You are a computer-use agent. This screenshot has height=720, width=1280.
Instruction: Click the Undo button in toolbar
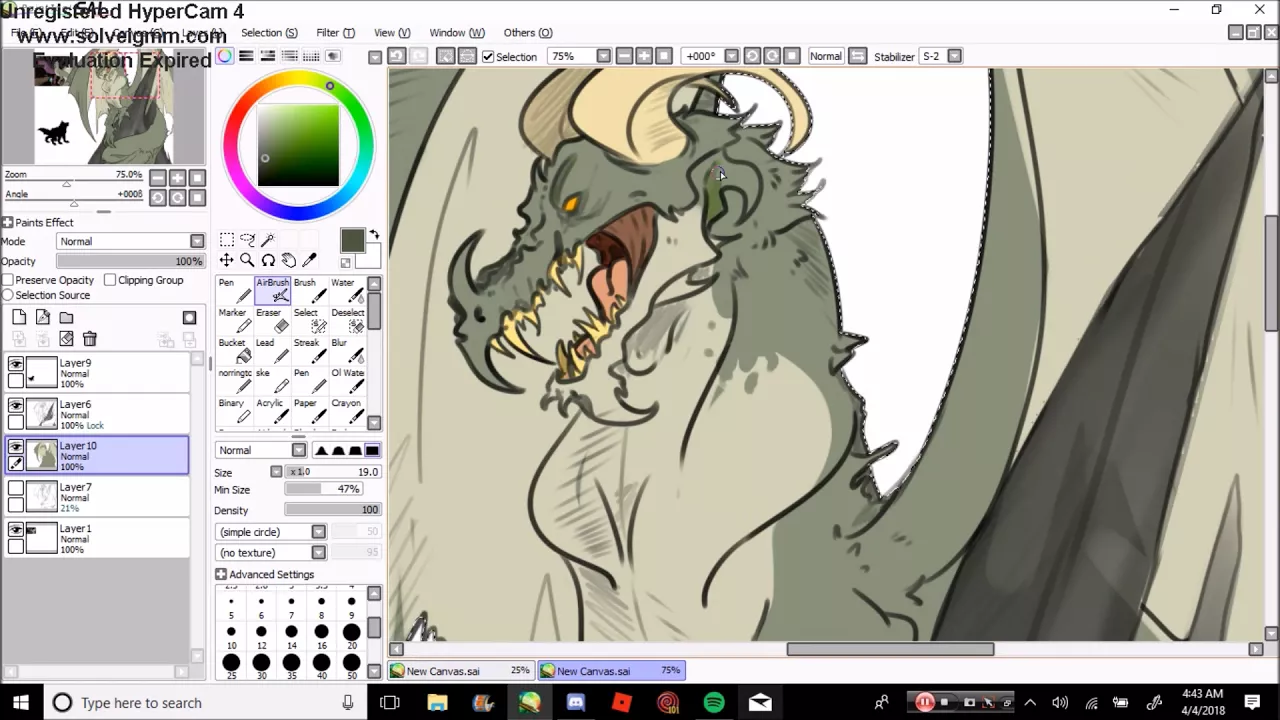[x=396, y=56]
